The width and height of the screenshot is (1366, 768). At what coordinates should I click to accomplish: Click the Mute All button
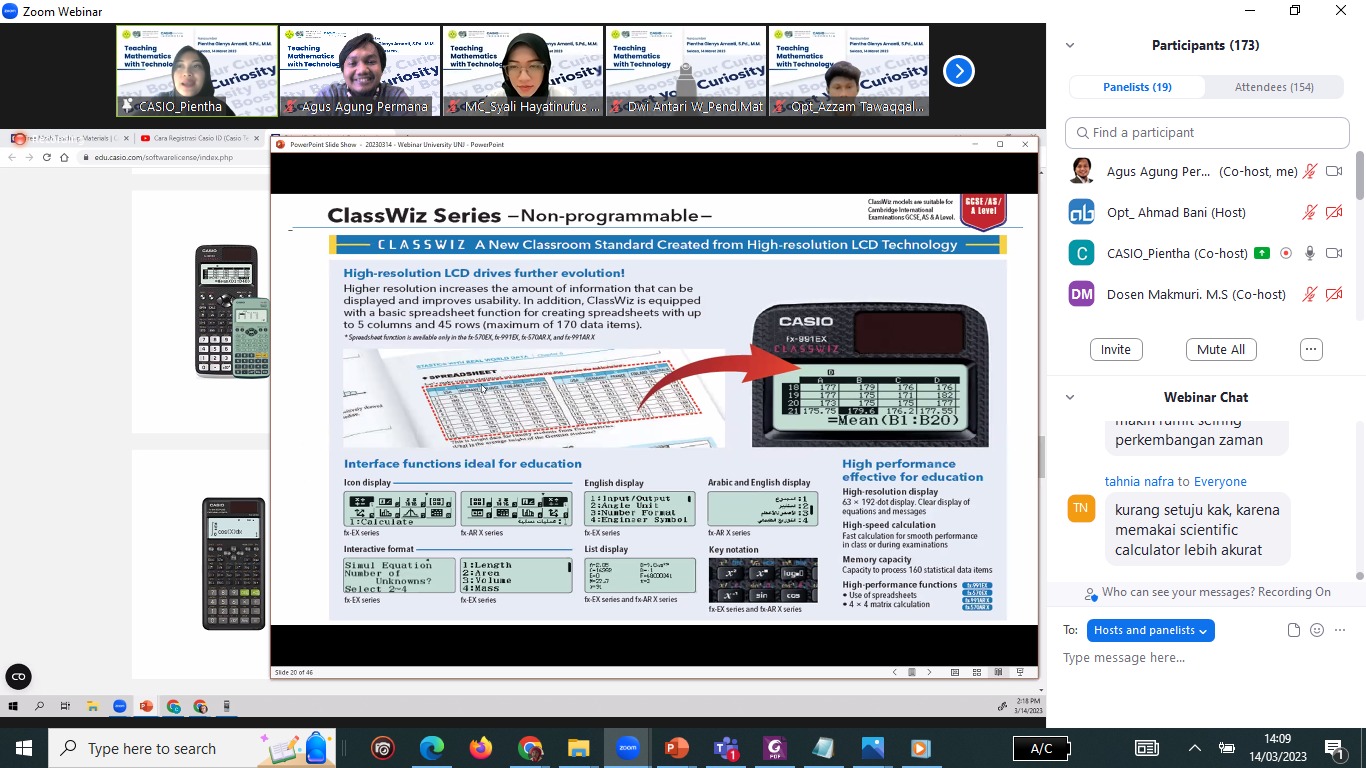click(1221, 350)
